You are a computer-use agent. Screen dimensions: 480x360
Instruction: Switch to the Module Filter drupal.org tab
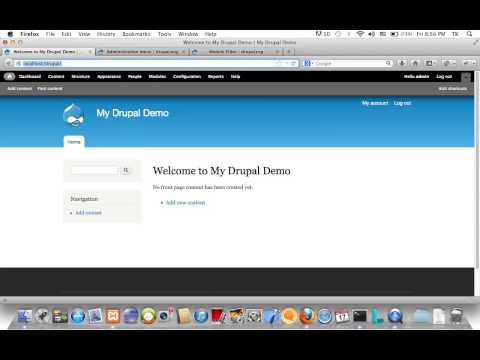(236, 52)
